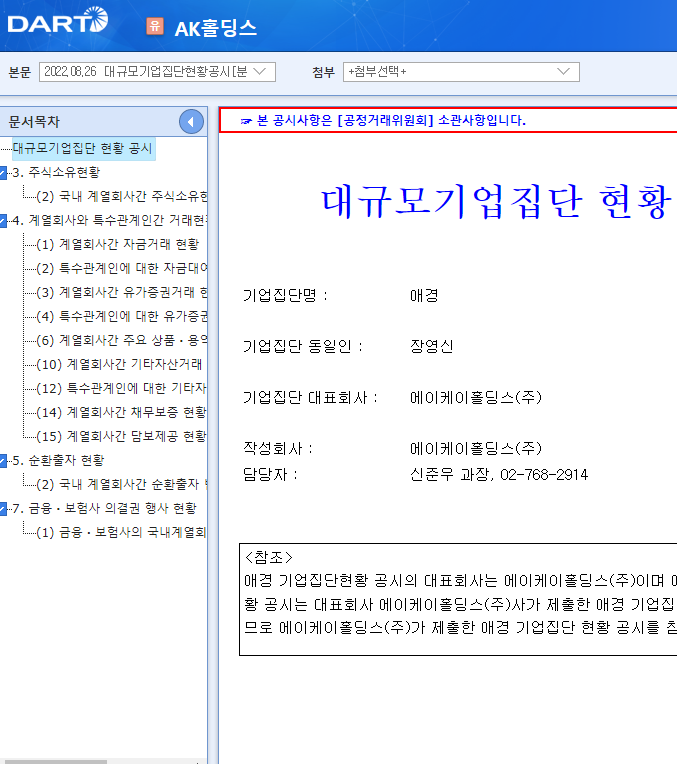Open the 첨부 attachment dropdown
Image resolution: width=677 pixels, height=764 pixels.
pyautogui.click(x=461, y=72)
